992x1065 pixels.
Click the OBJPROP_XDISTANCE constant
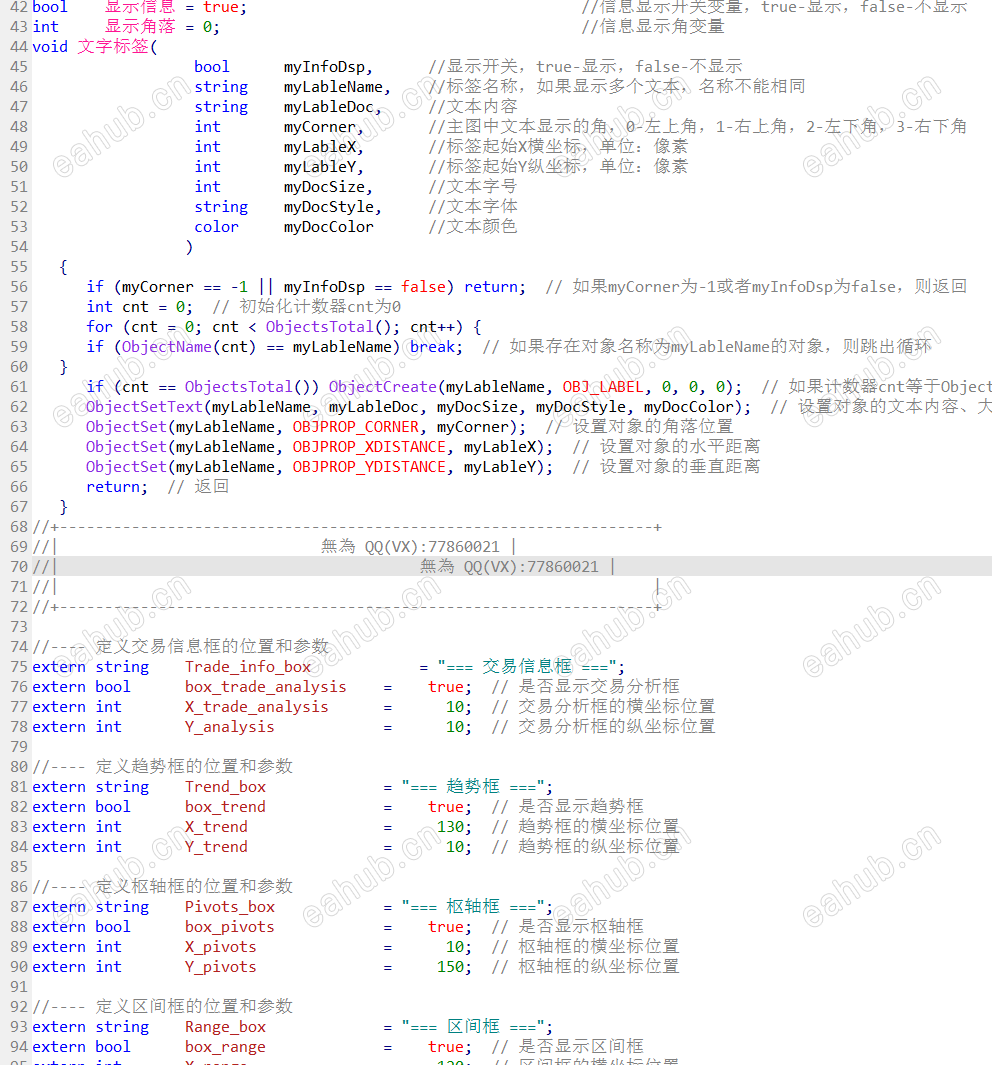point(369,447)
